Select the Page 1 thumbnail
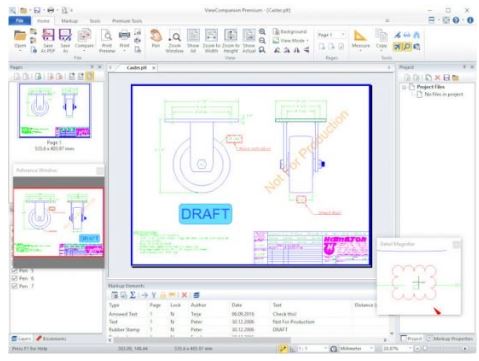The image size is (479, 361). [55, 110]
